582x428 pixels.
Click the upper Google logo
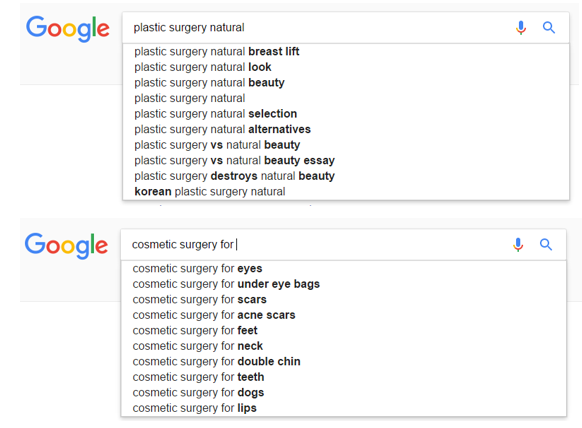(x=68, y=29)
